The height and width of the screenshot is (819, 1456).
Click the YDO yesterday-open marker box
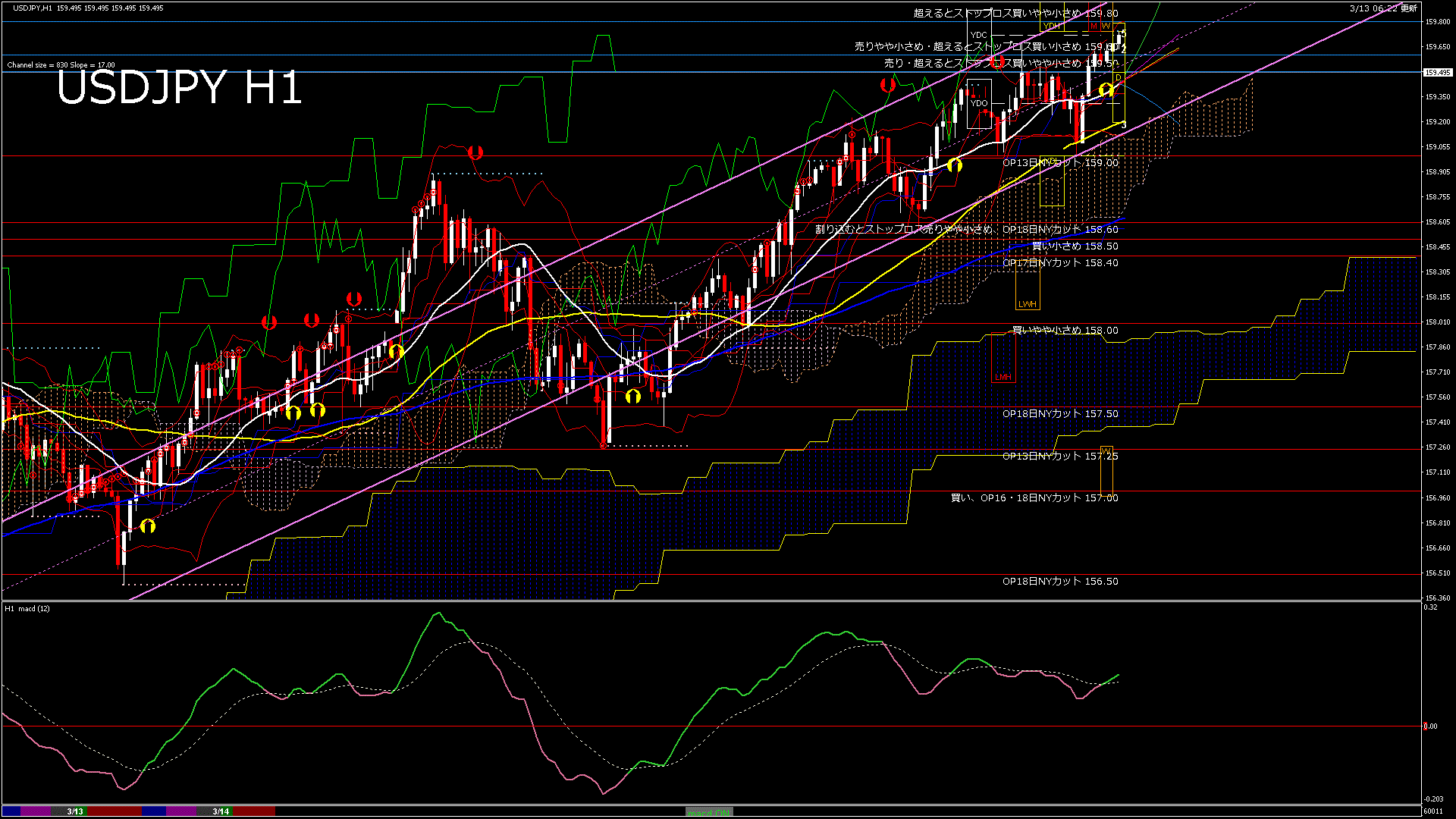[980, 102]
